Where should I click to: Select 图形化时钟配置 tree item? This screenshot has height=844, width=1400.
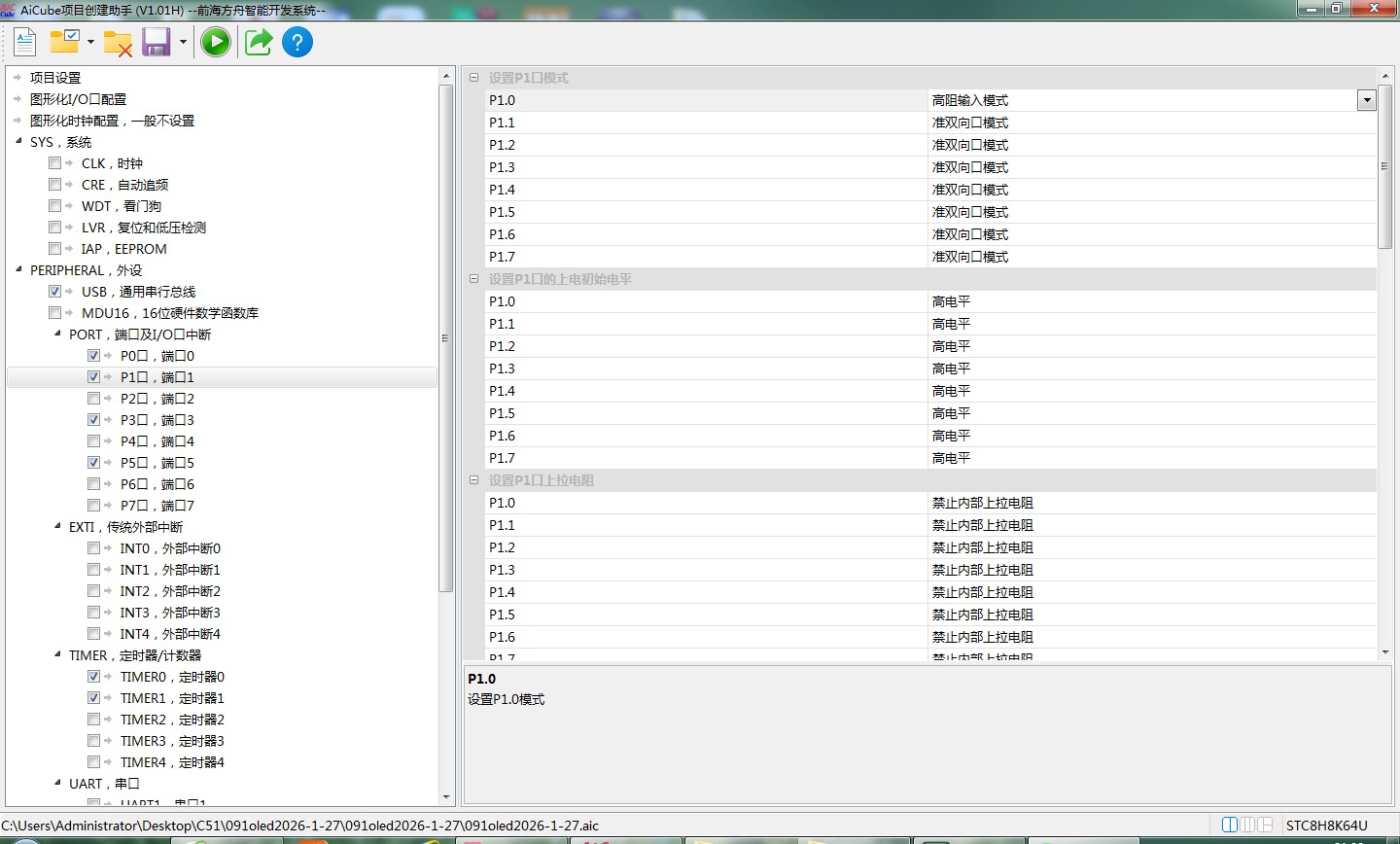[112, 121]
